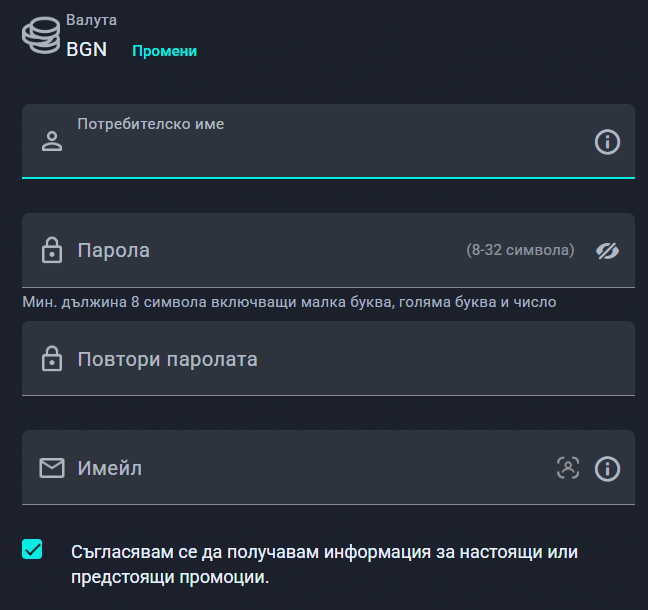Click the BGN currency value

(x=86, y=49)
